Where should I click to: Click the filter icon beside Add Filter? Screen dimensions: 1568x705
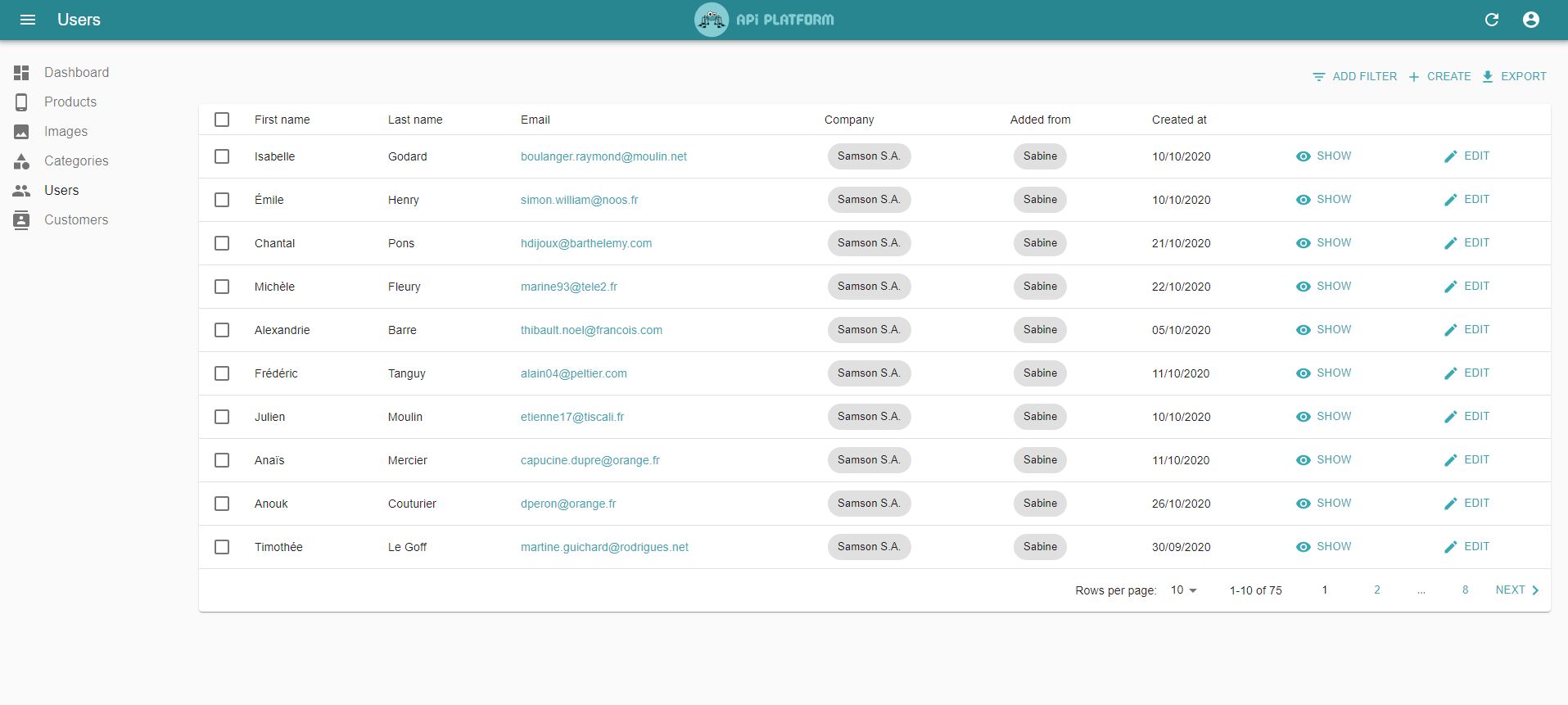point(1319,77)
